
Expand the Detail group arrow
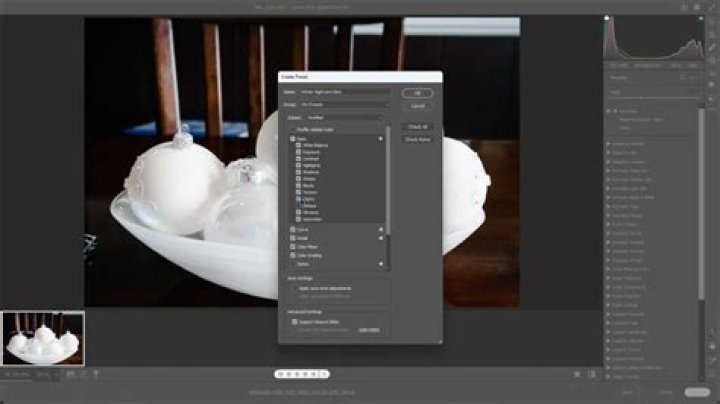click(380, 238)
